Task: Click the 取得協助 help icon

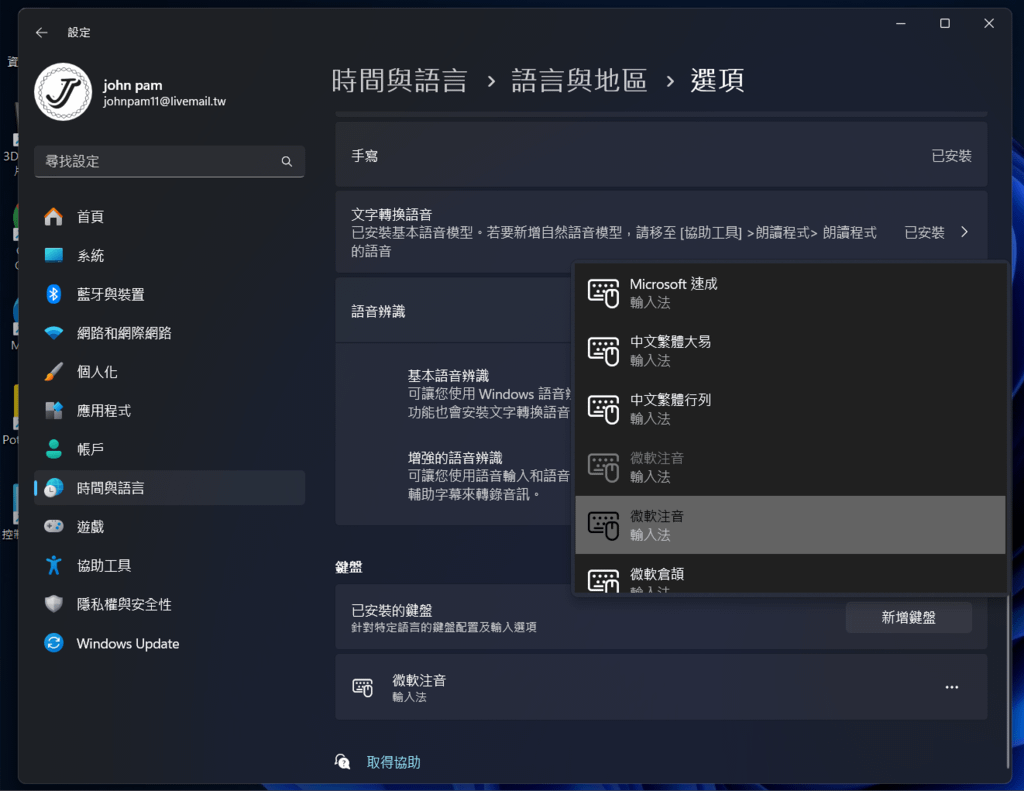Action: [343, 762]
